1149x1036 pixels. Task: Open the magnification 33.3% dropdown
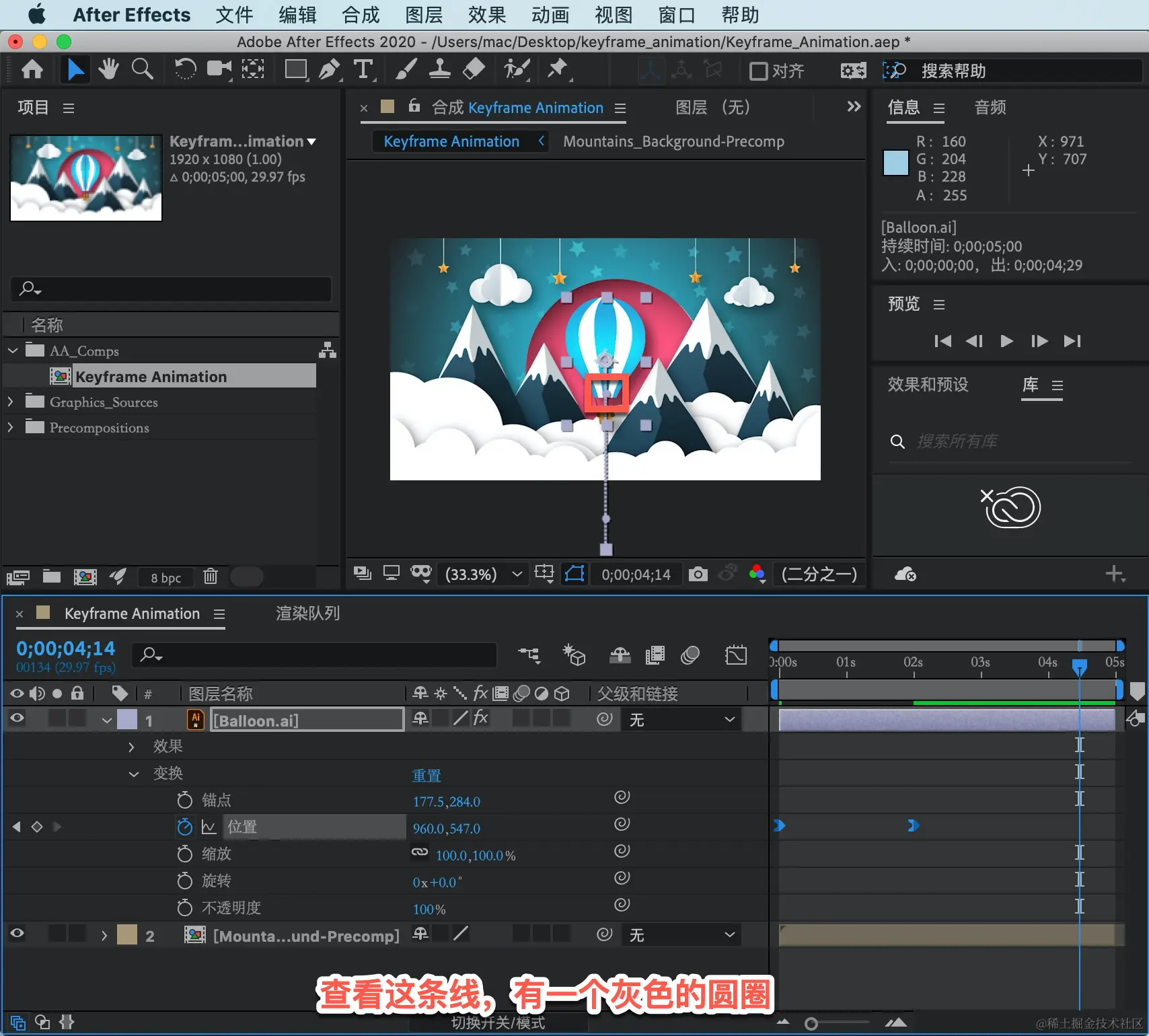click(x=484, y=575)
